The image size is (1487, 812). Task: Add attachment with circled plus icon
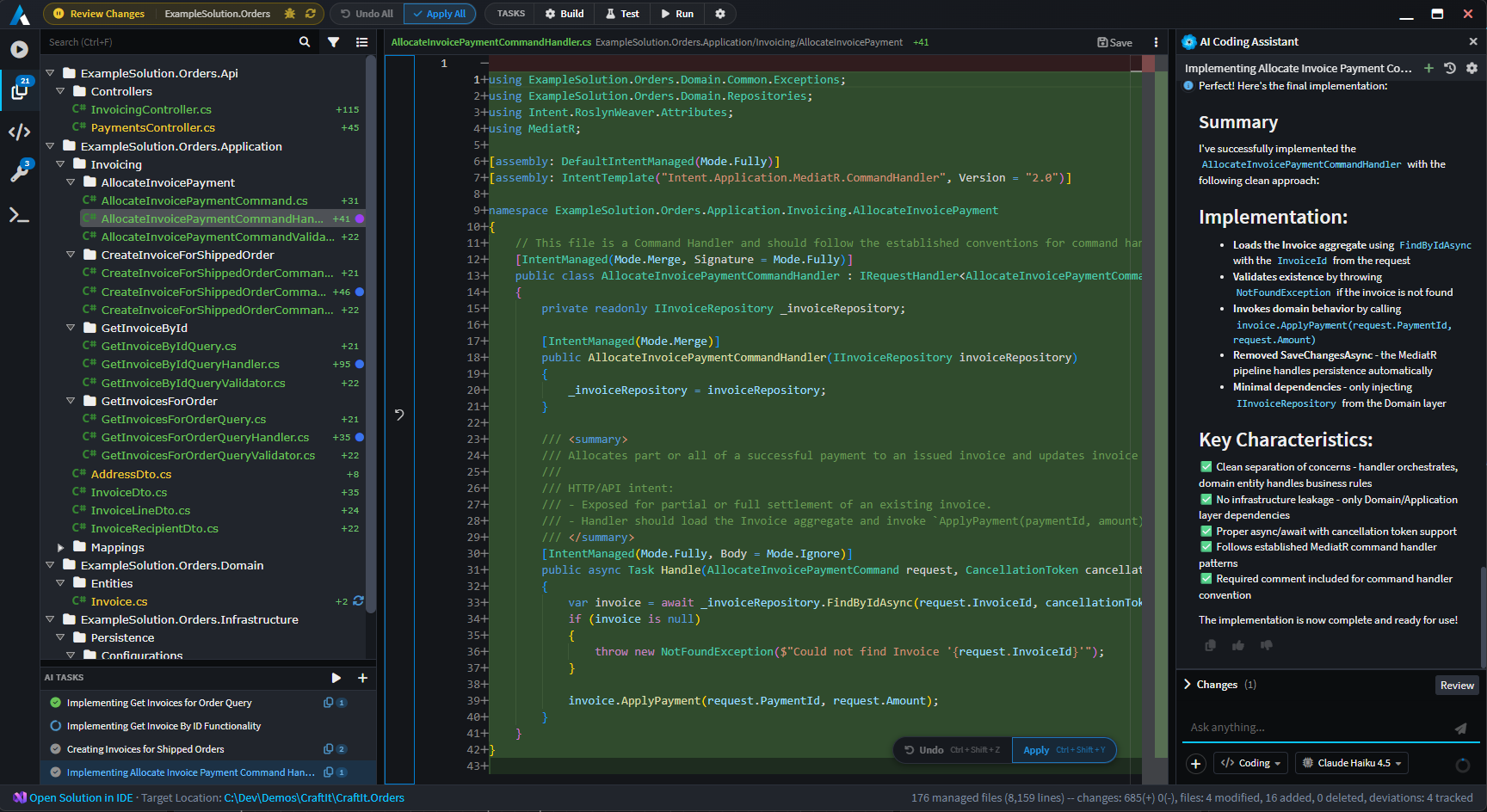[1195, 763]
